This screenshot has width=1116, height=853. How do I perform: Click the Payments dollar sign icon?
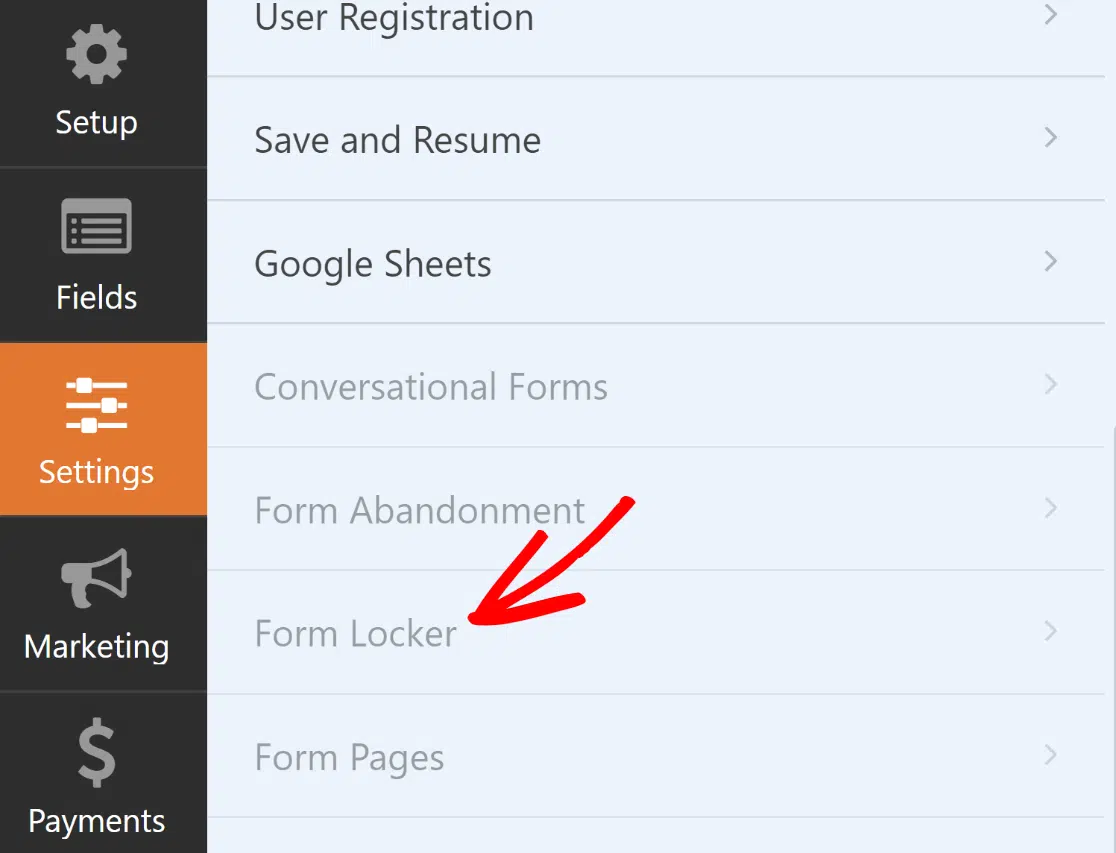pos(96,752)
